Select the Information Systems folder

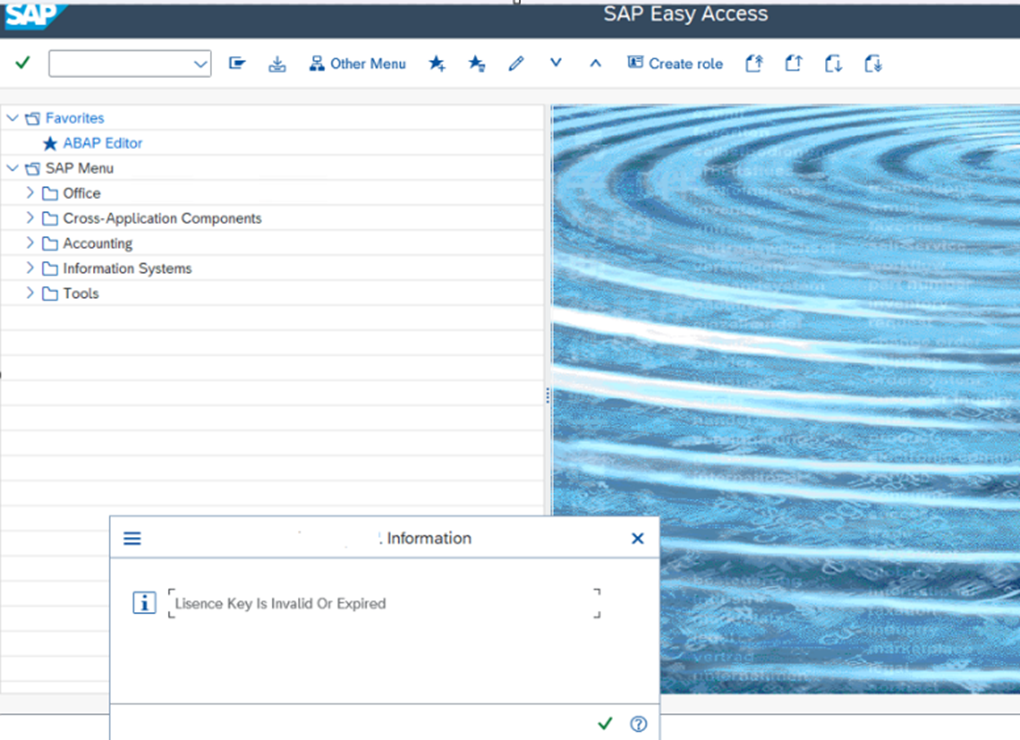[127, 268]
